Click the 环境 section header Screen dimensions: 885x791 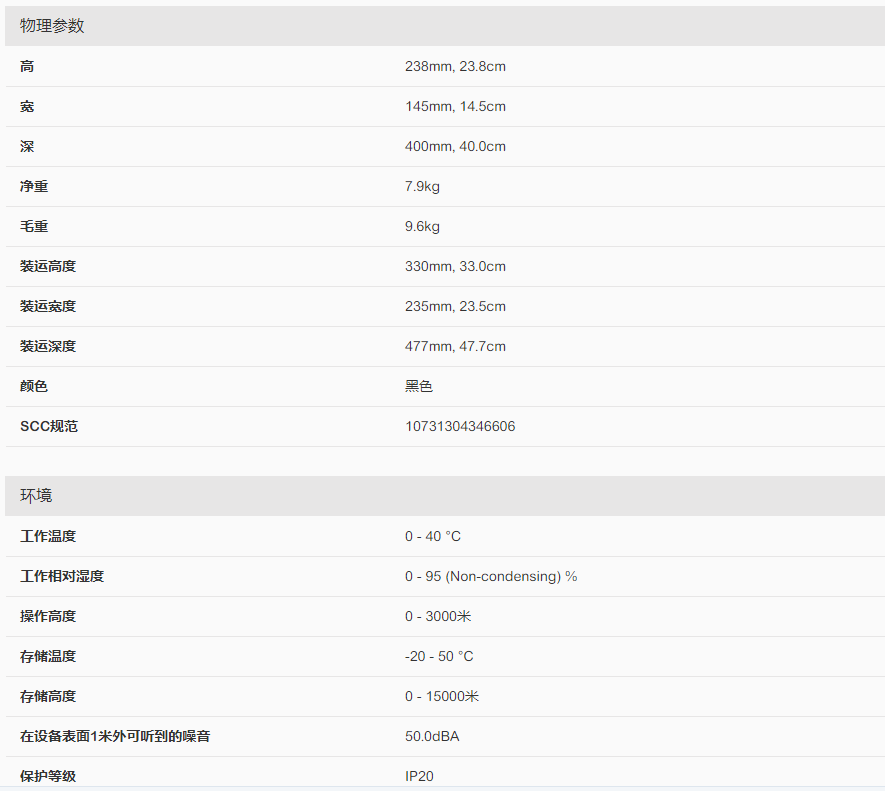[36, 496]
